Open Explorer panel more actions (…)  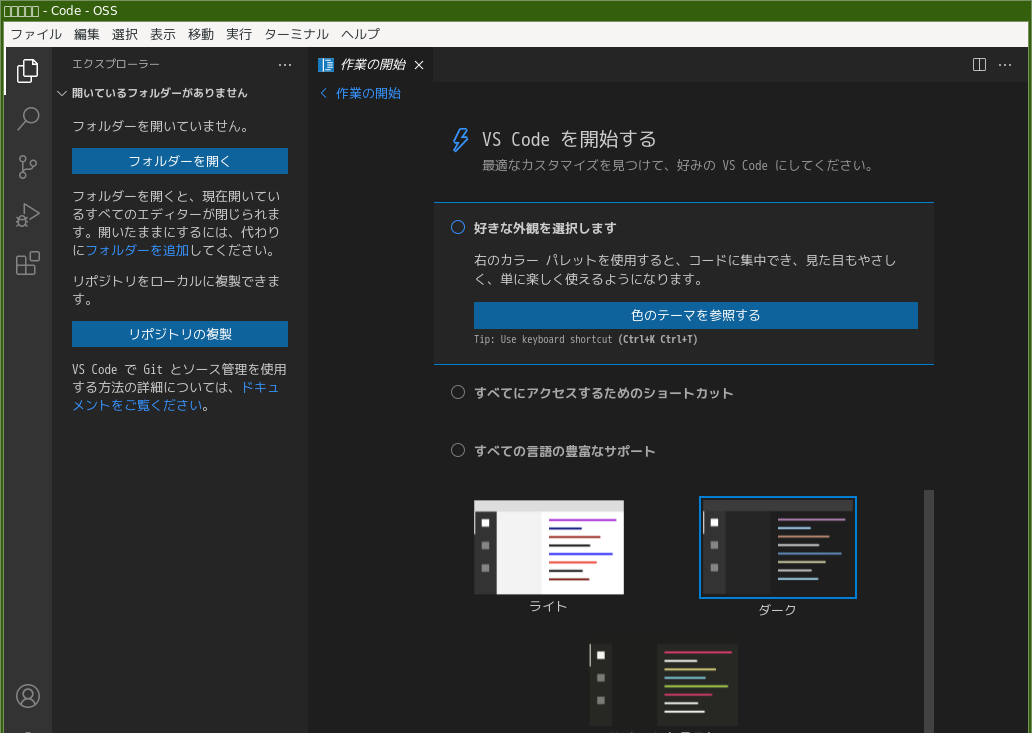tap(285, 64)
